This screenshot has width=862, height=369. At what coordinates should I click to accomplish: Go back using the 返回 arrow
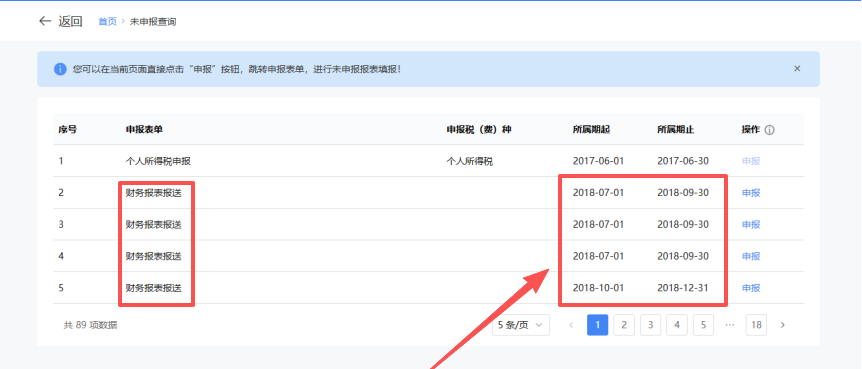click(45, 21)
